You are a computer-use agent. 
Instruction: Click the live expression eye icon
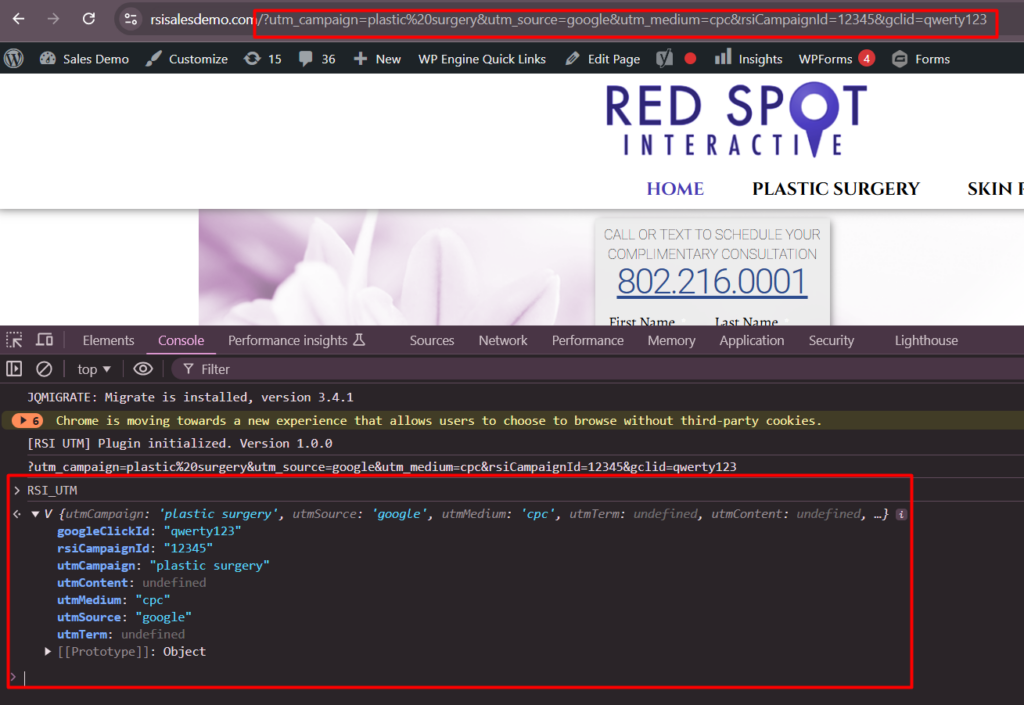coord(143,369)
